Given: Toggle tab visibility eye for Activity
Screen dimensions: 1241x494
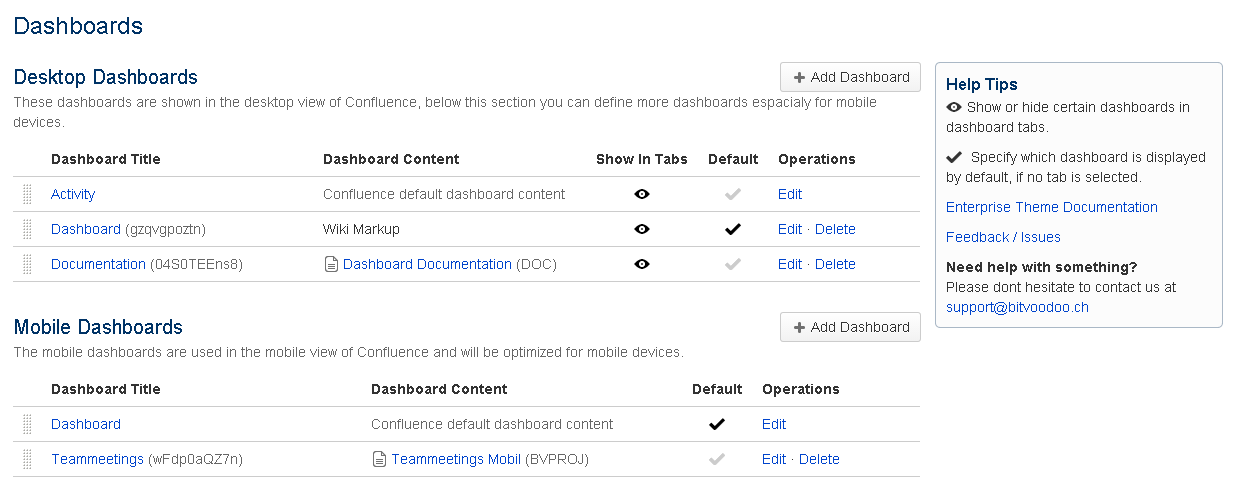Looking at the screenshot, I should [x=642, y=194].
